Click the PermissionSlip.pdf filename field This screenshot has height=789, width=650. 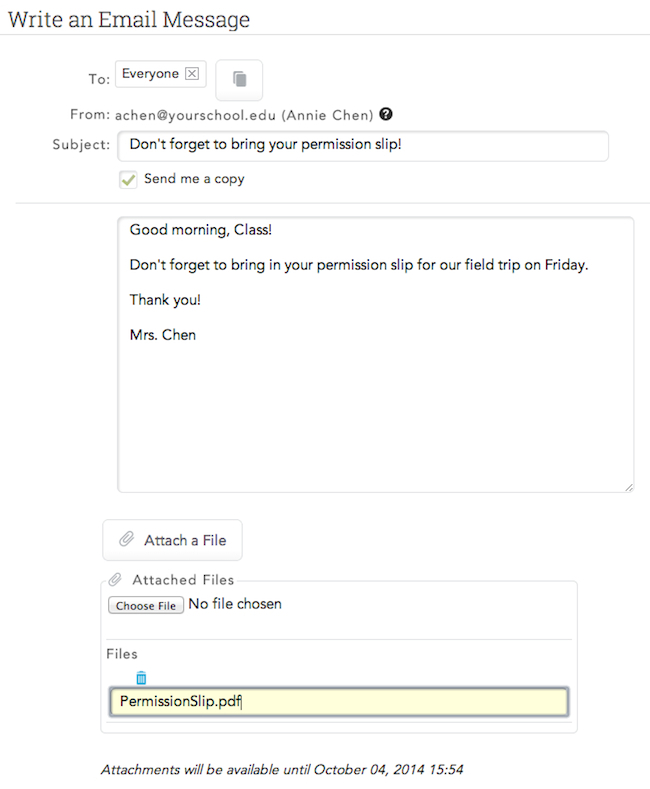(x=339, y=702)
